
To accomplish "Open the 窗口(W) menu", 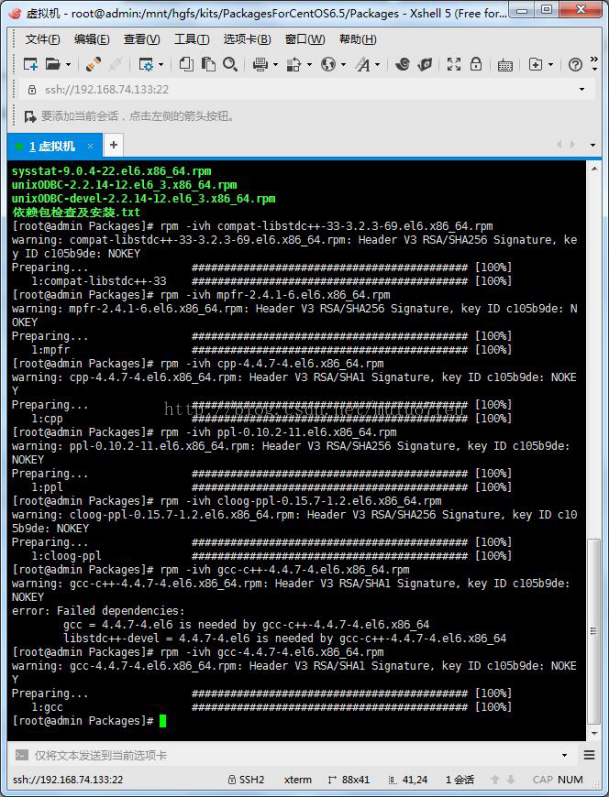I will (305, 39).
